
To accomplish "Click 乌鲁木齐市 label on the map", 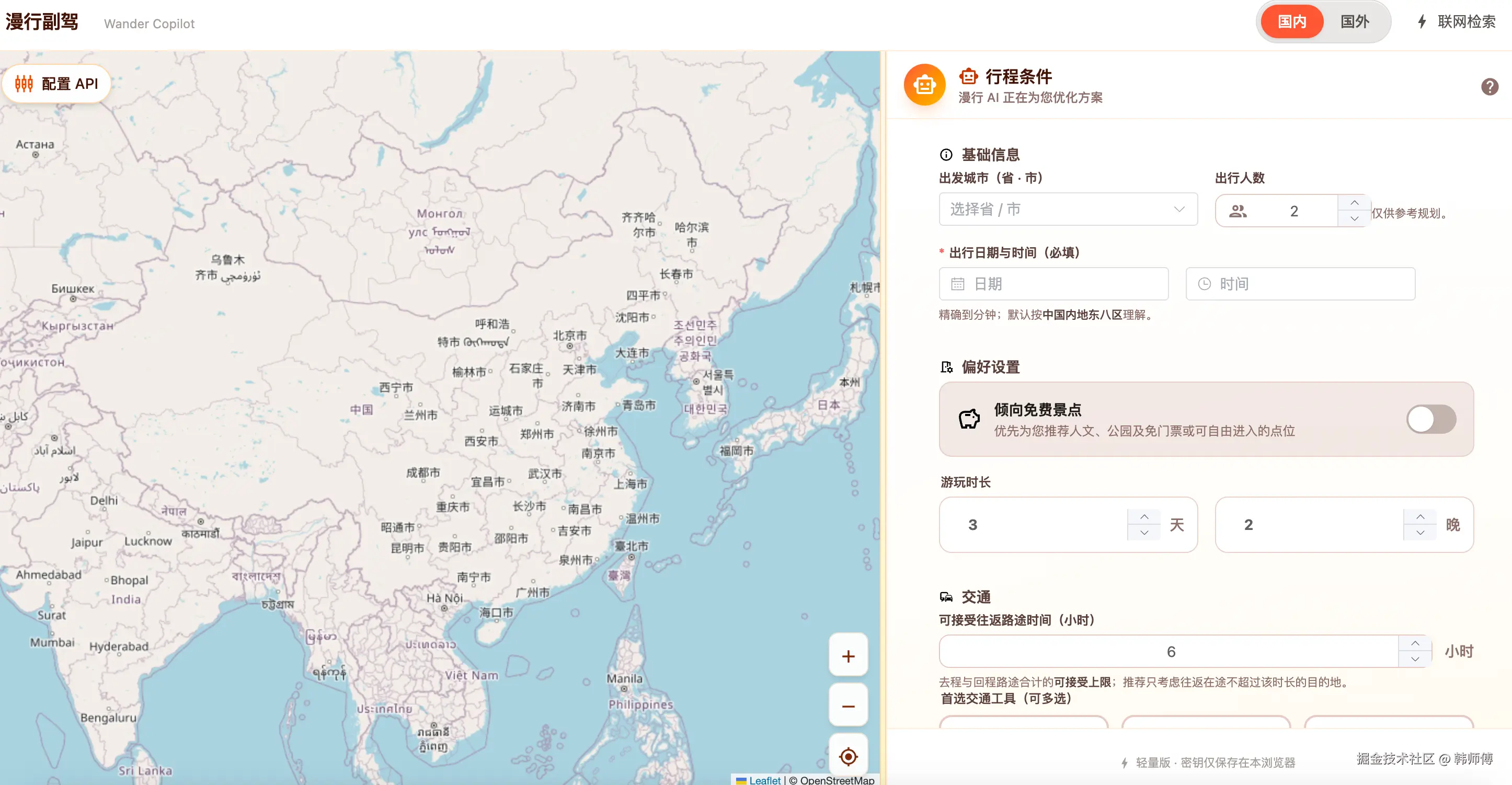I will click(x=227, y=267).
